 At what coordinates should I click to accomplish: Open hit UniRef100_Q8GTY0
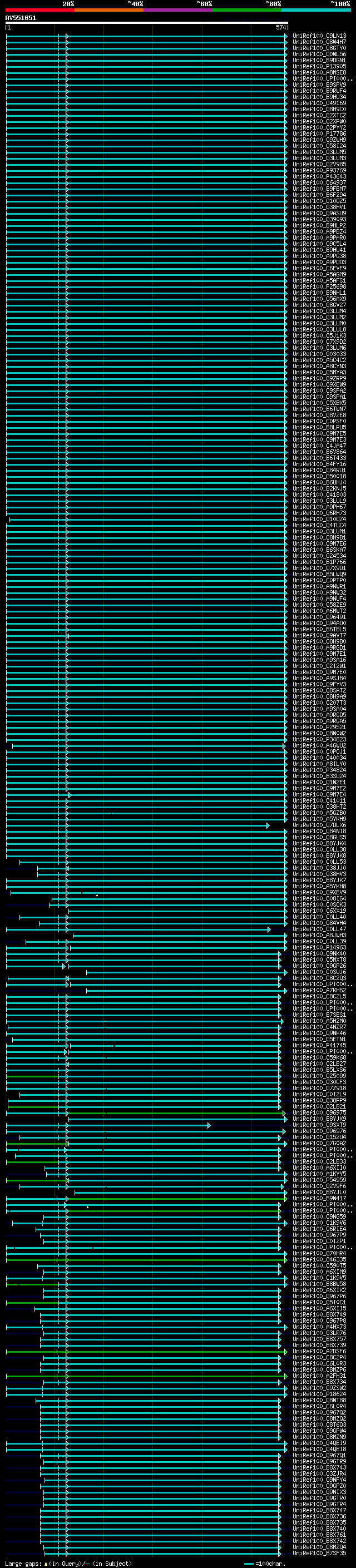(319, 48)
